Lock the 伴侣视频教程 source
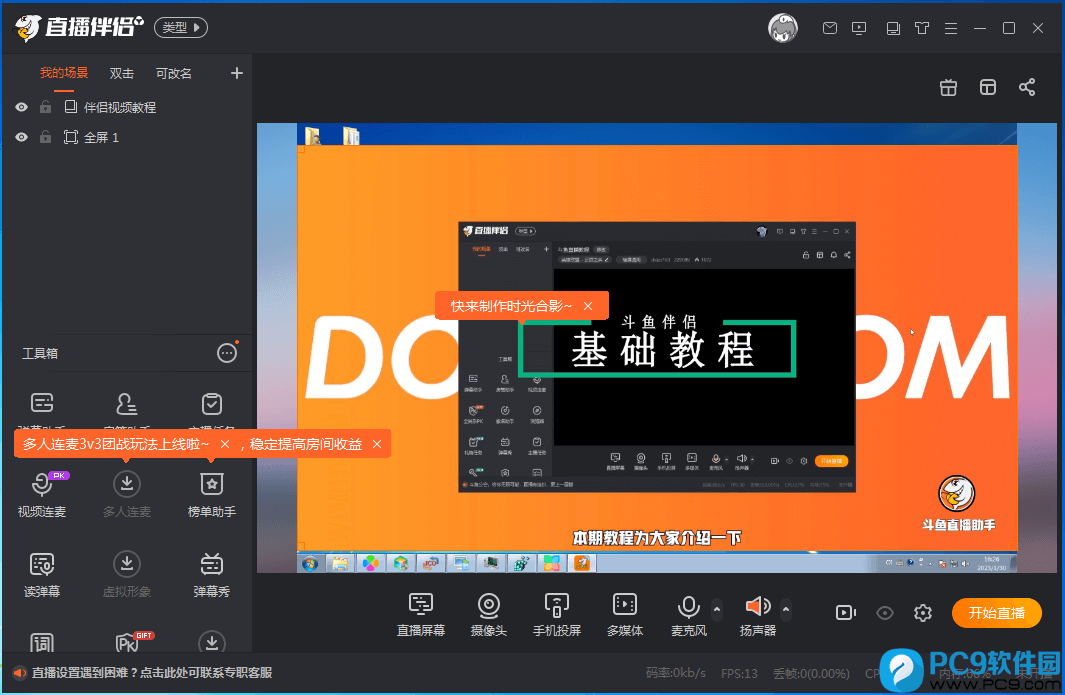Image resolution: width=1065 pixels, height=695 pixels. [x=46, y=107]
